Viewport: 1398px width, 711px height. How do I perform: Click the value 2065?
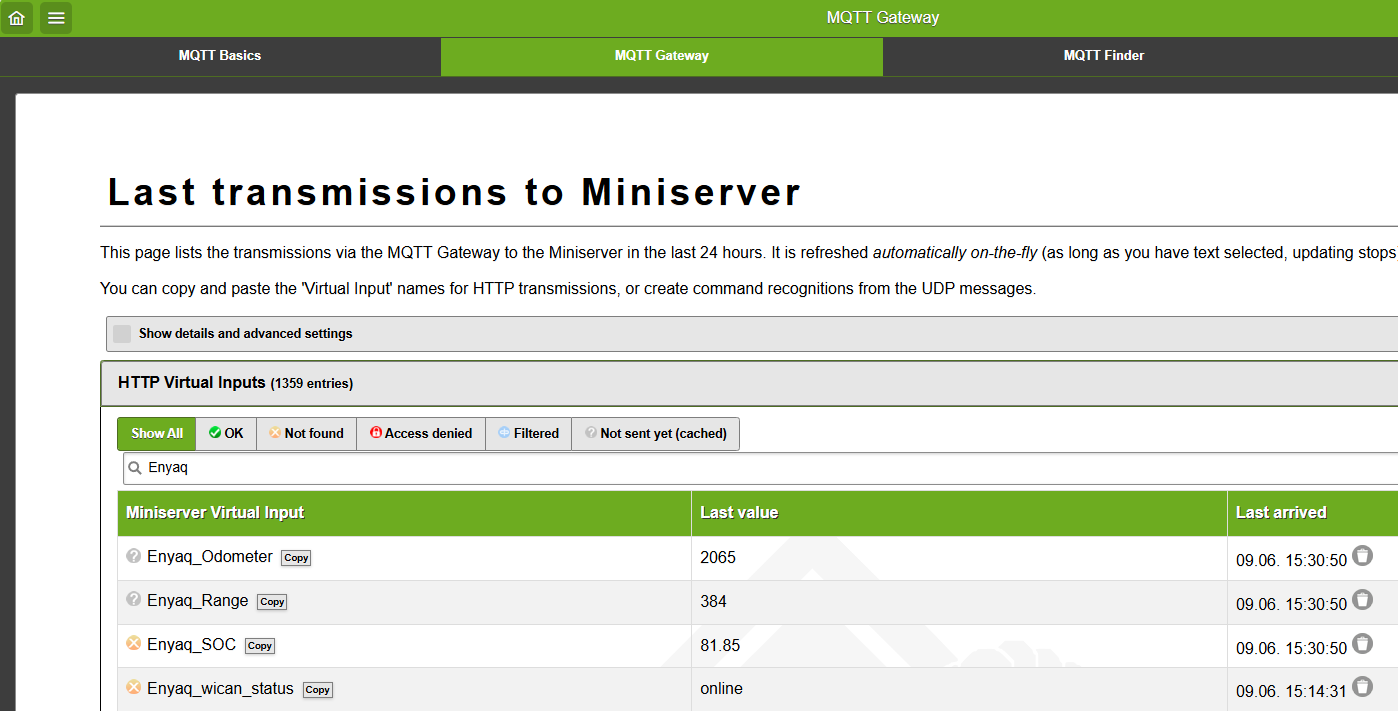(718, 557)
